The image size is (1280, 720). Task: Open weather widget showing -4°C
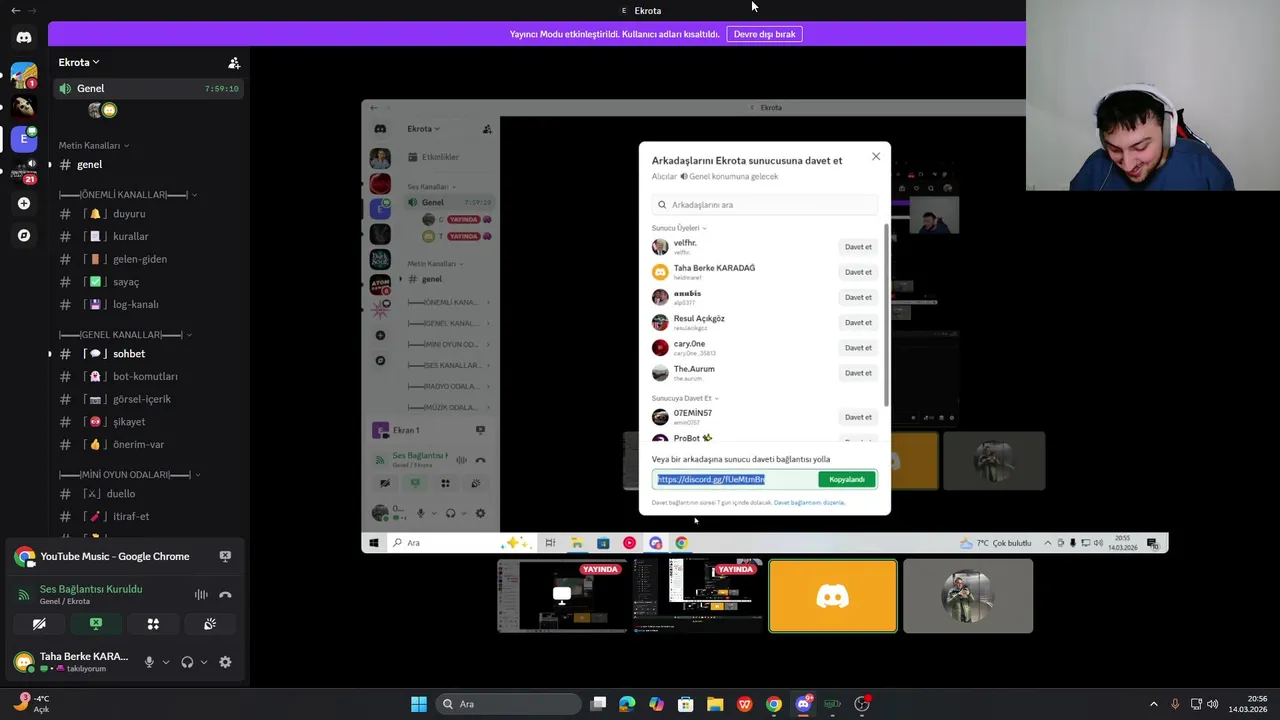pyautogui.click(x=30, y=703)
